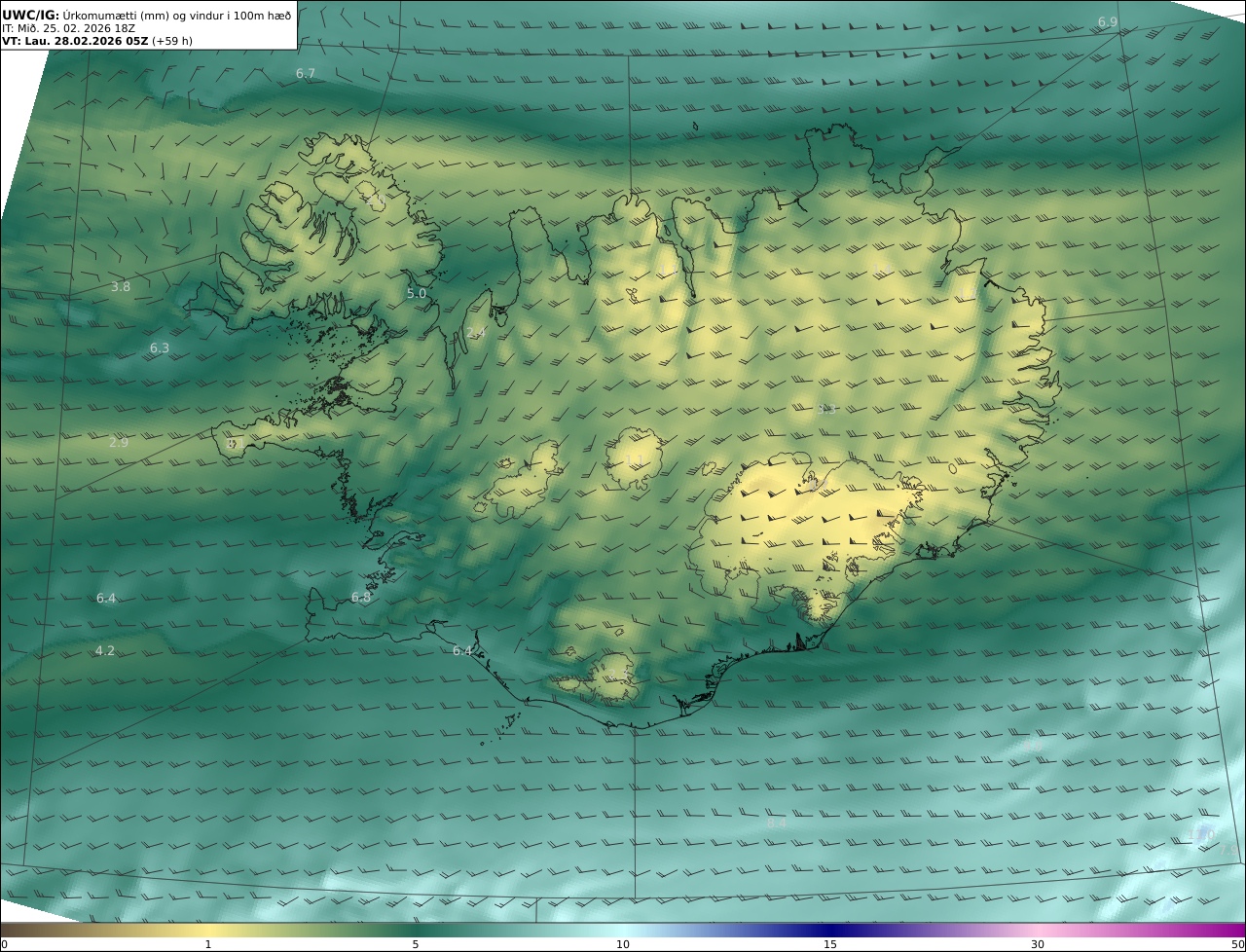
Task: Select the 3.8 value label
Action: tap(121, 287)
